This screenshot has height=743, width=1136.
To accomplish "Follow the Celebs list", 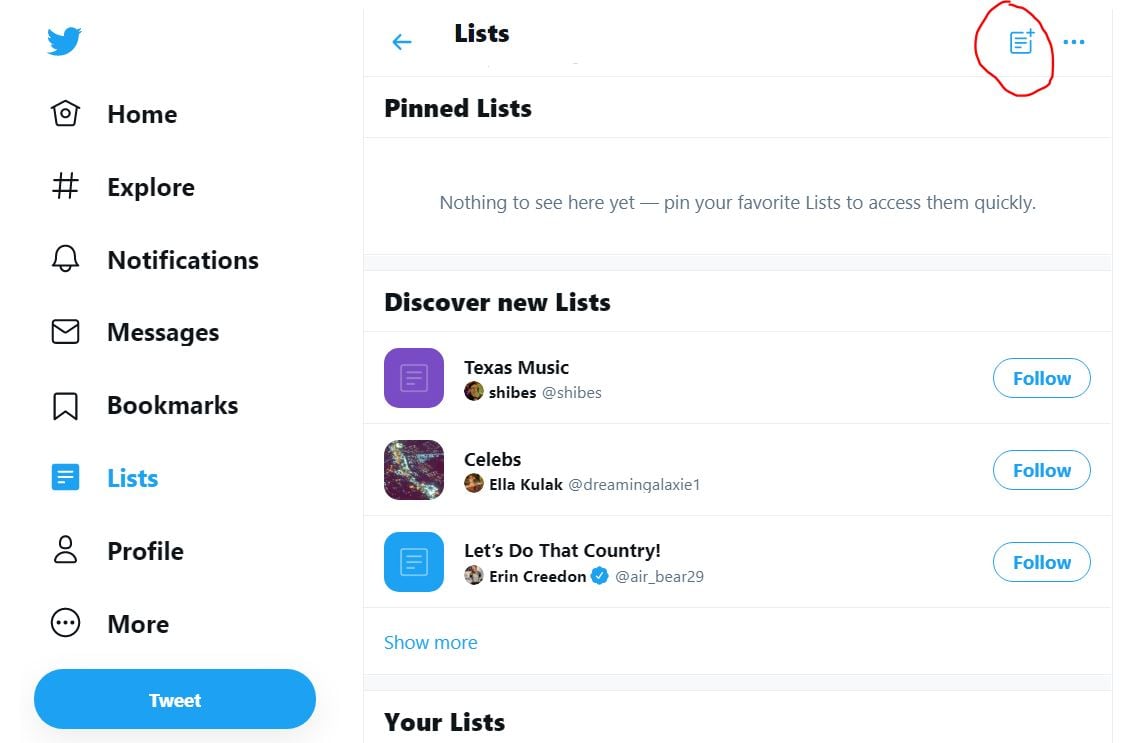I will tap(1041, 470).
